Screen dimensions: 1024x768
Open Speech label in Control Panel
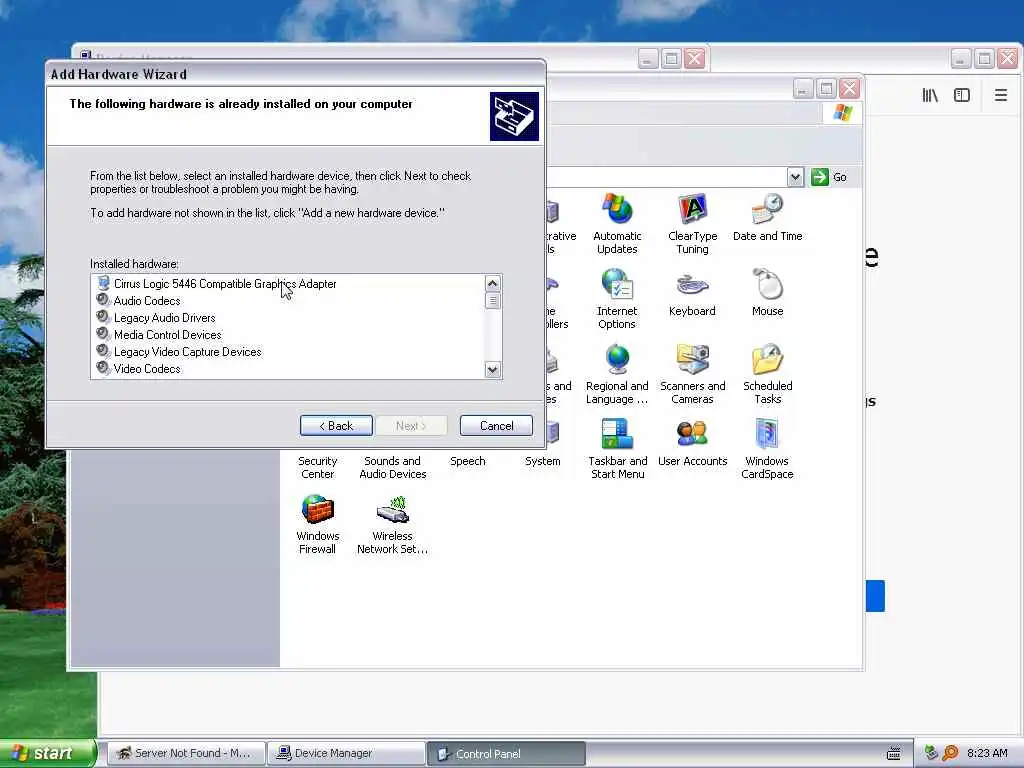click(x=468, y=460)
